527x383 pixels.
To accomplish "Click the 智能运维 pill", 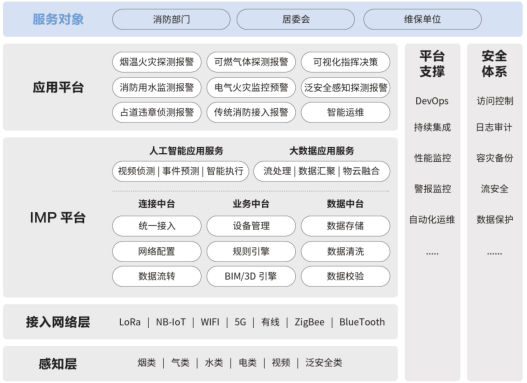I will coord(346,112).
